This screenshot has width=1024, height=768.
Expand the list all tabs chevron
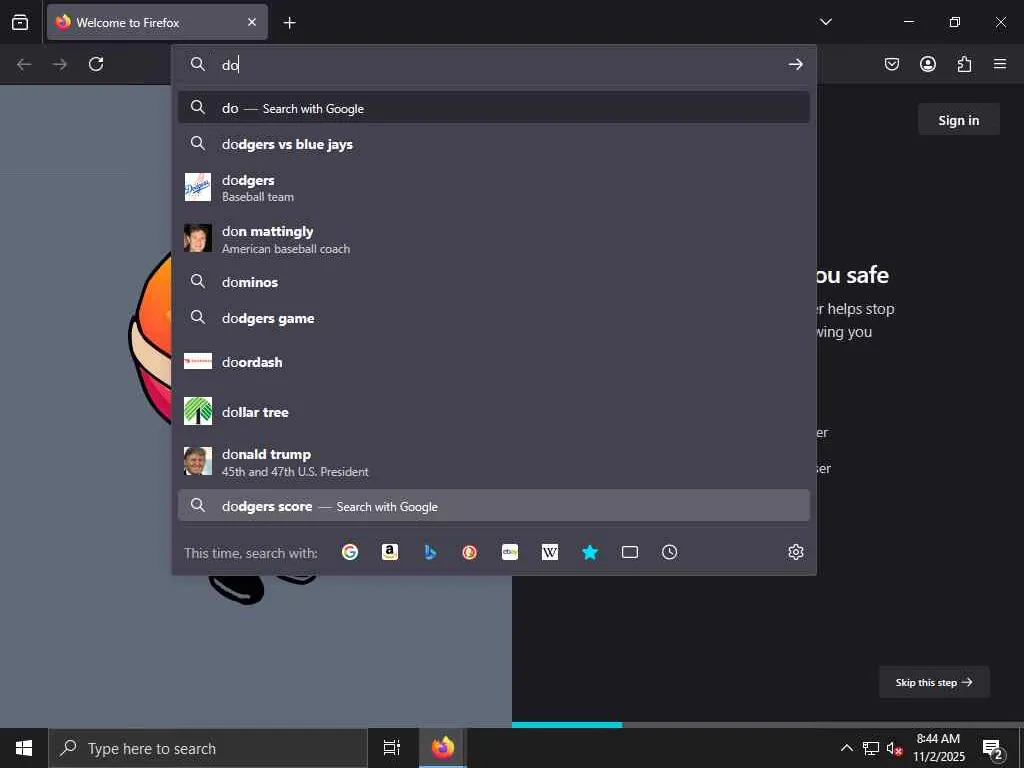click(825, 22)
